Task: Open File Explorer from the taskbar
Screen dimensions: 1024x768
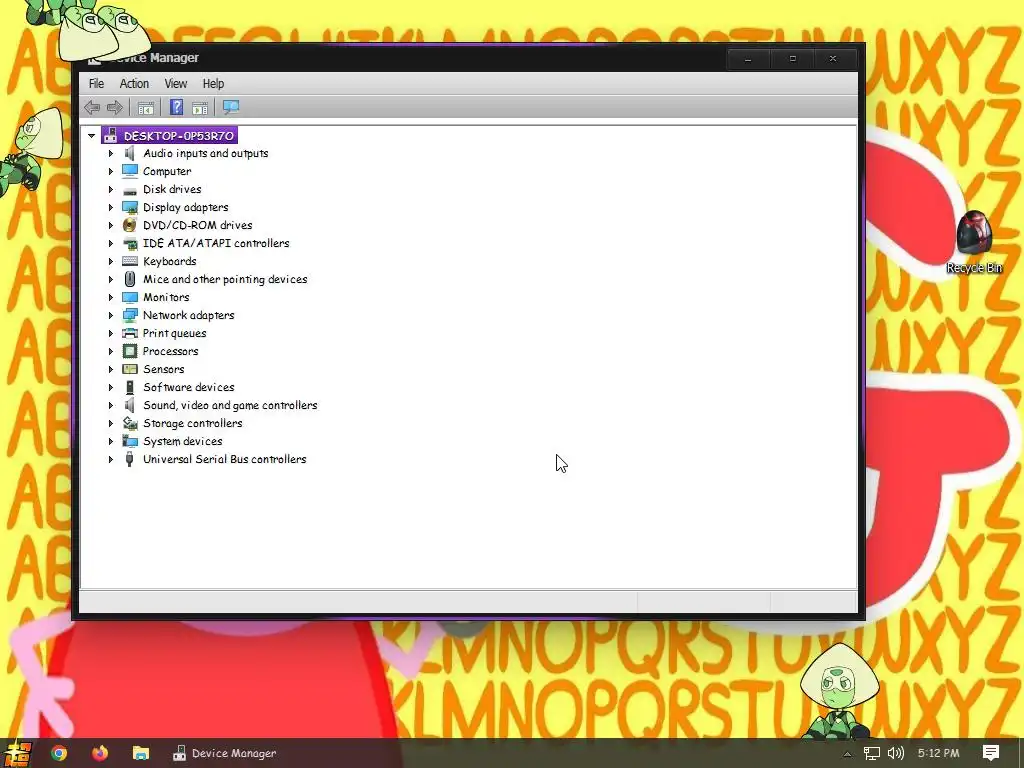Action: coord(141,753)
